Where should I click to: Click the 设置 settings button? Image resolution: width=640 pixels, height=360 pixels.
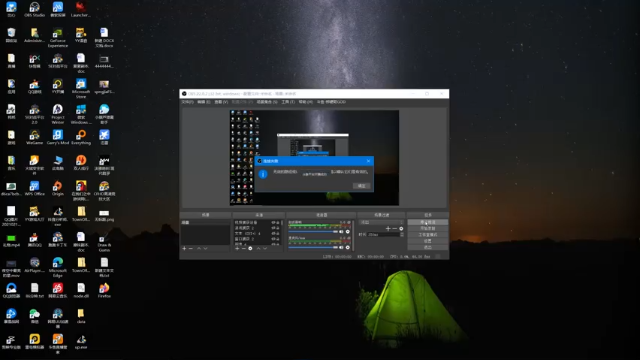point(427,241)
